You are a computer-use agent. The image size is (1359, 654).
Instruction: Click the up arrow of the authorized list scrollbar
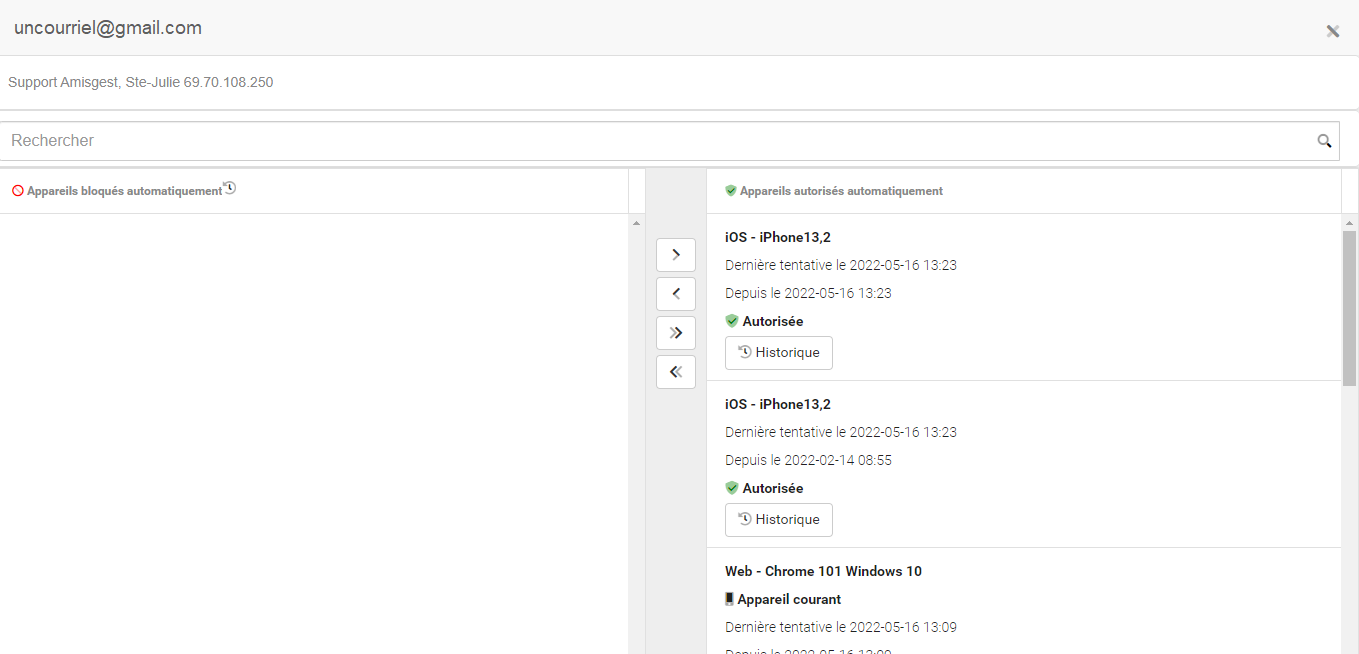point(1350,222)
